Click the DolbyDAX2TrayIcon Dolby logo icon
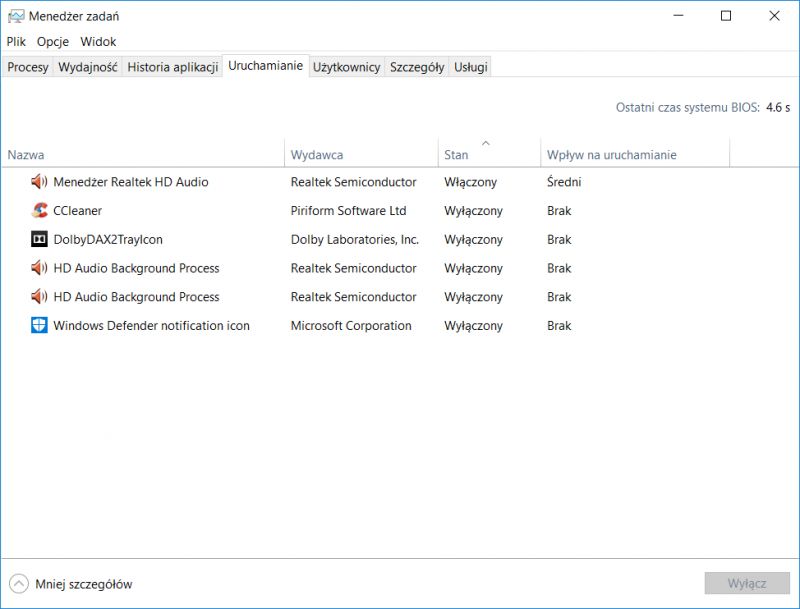 coord(39,239)
